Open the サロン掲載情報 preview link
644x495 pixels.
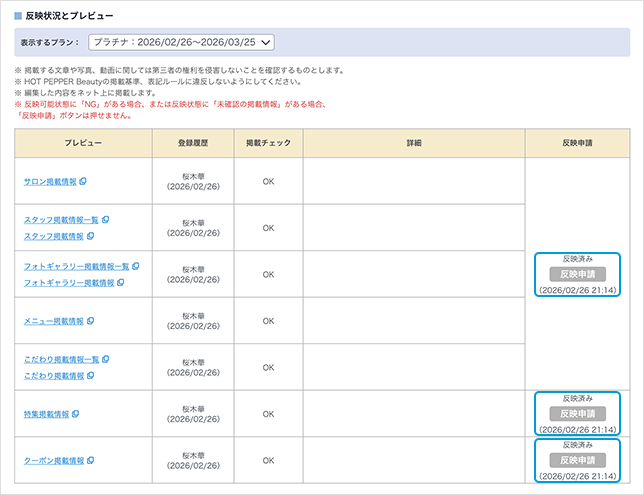pos(50,181)
